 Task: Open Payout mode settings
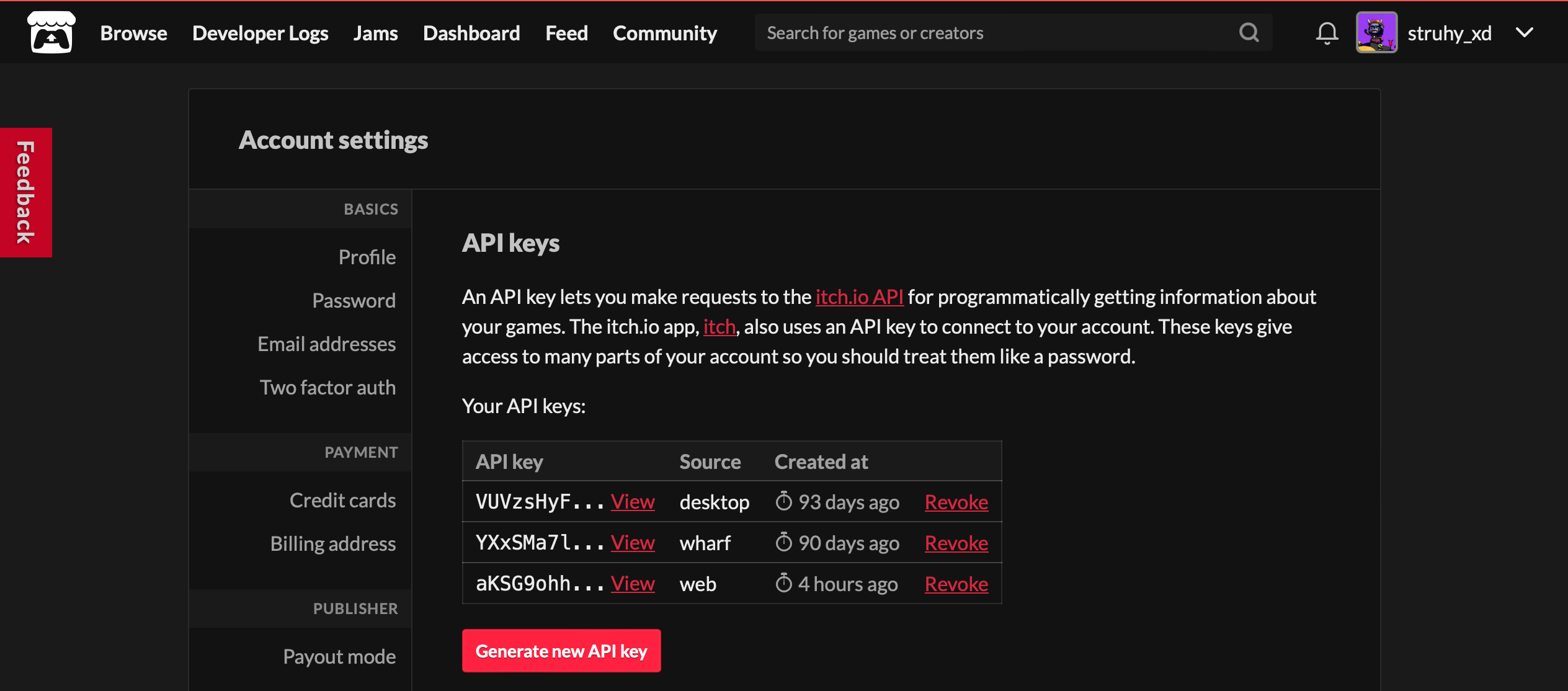click(339, 656)
